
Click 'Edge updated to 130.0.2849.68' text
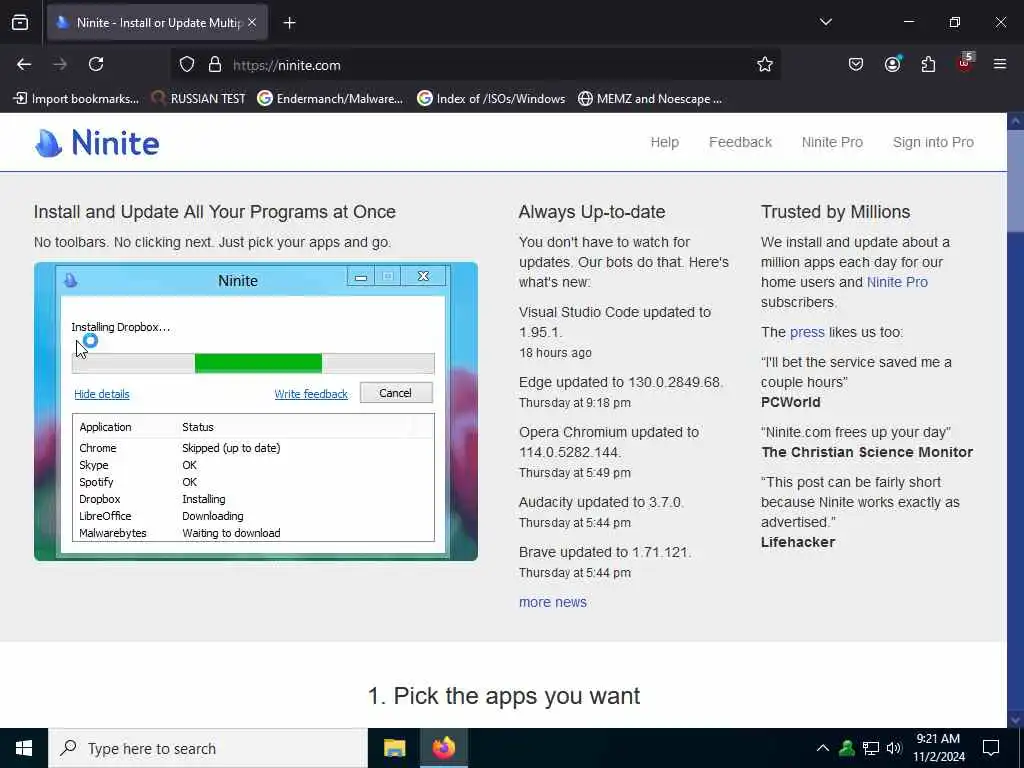pos(620,382)
